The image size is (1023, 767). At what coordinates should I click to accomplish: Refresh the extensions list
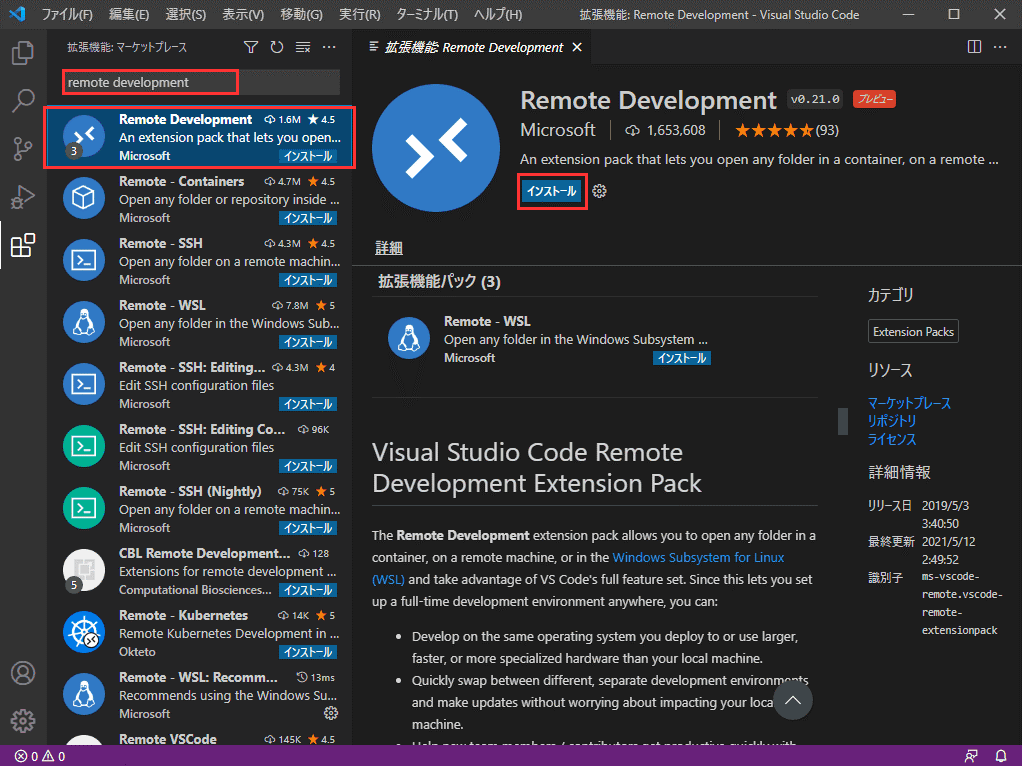pos(277,47)
